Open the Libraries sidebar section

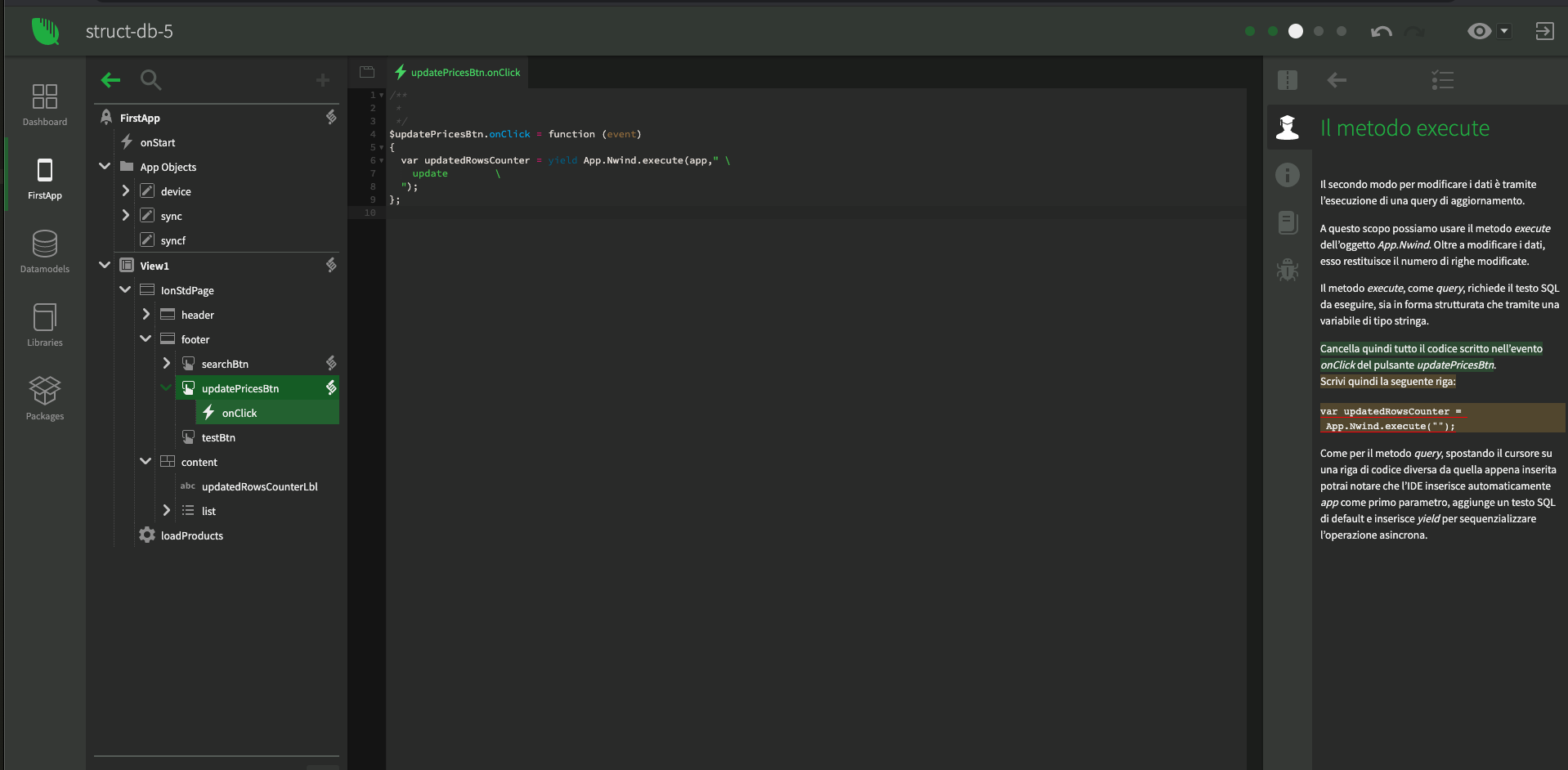tap(45, 325)
